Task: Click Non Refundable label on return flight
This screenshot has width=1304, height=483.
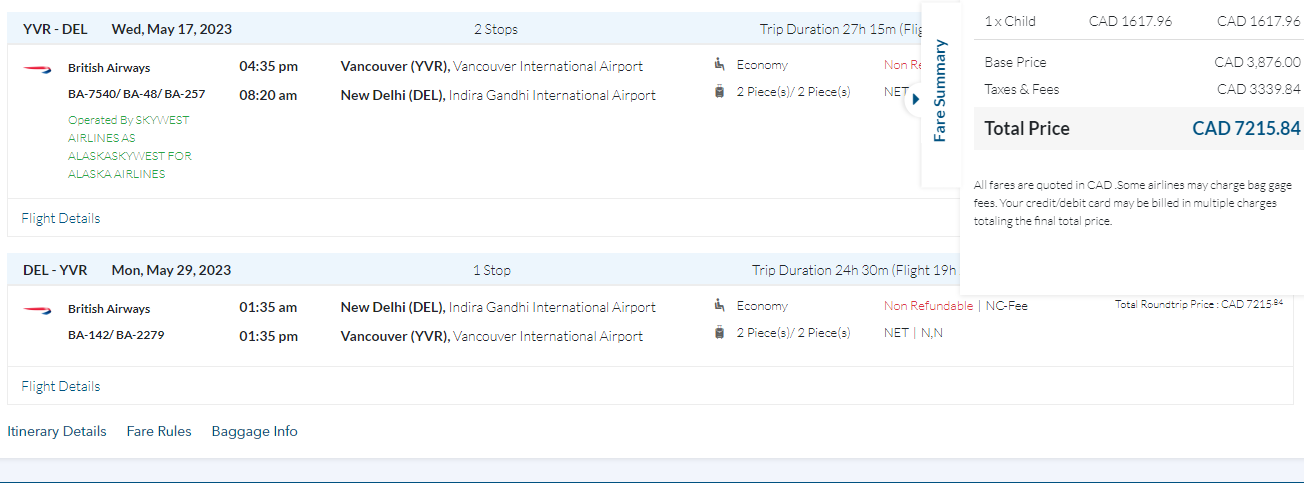Action: [x=928, y=306]
